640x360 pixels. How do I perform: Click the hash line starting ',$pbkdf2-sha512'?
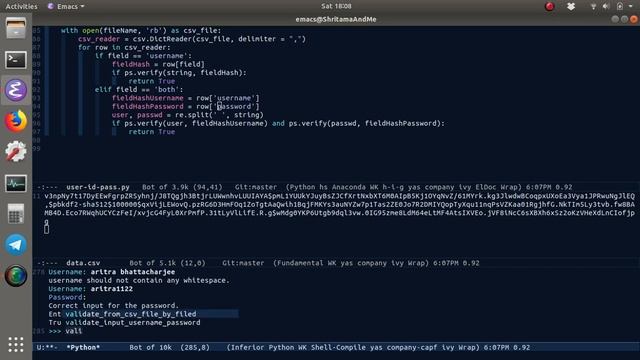[x=340, y=204]
